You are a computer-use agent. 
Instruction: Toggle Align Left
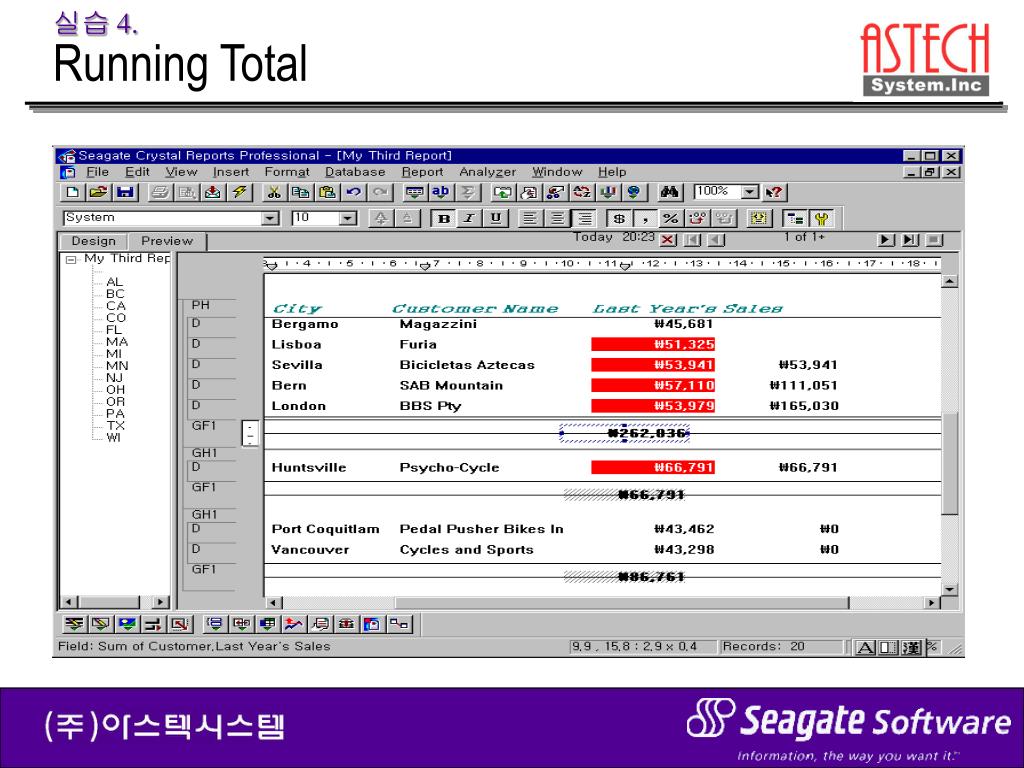click(x=530, y=219)
